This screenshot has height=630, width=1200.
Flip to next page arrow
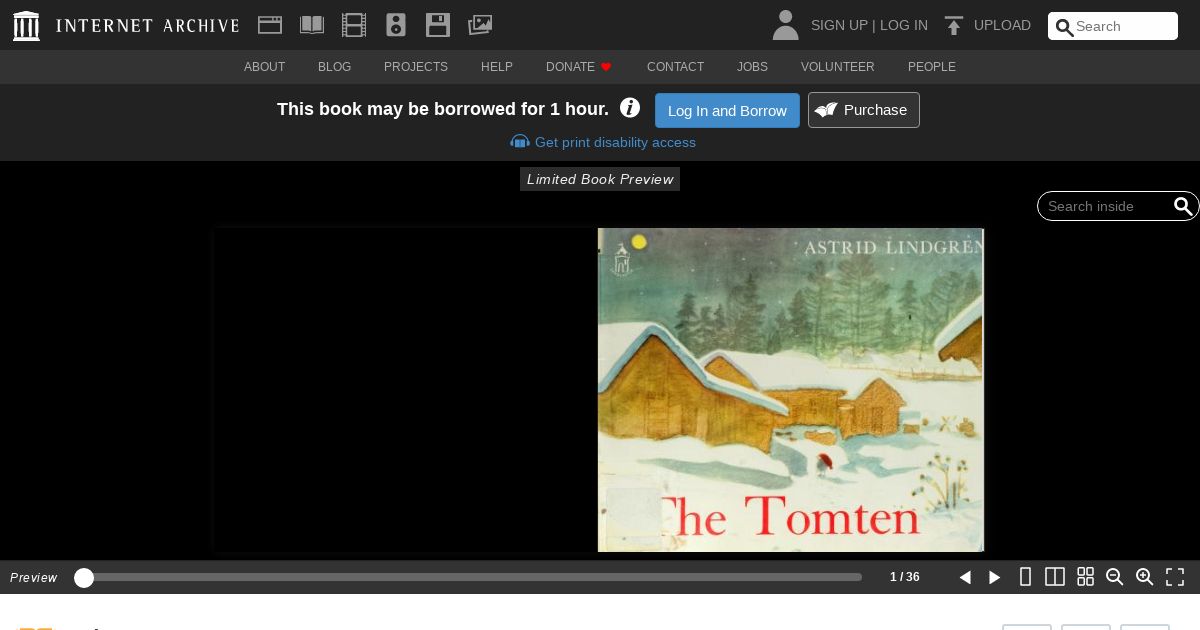click(995, 577)
